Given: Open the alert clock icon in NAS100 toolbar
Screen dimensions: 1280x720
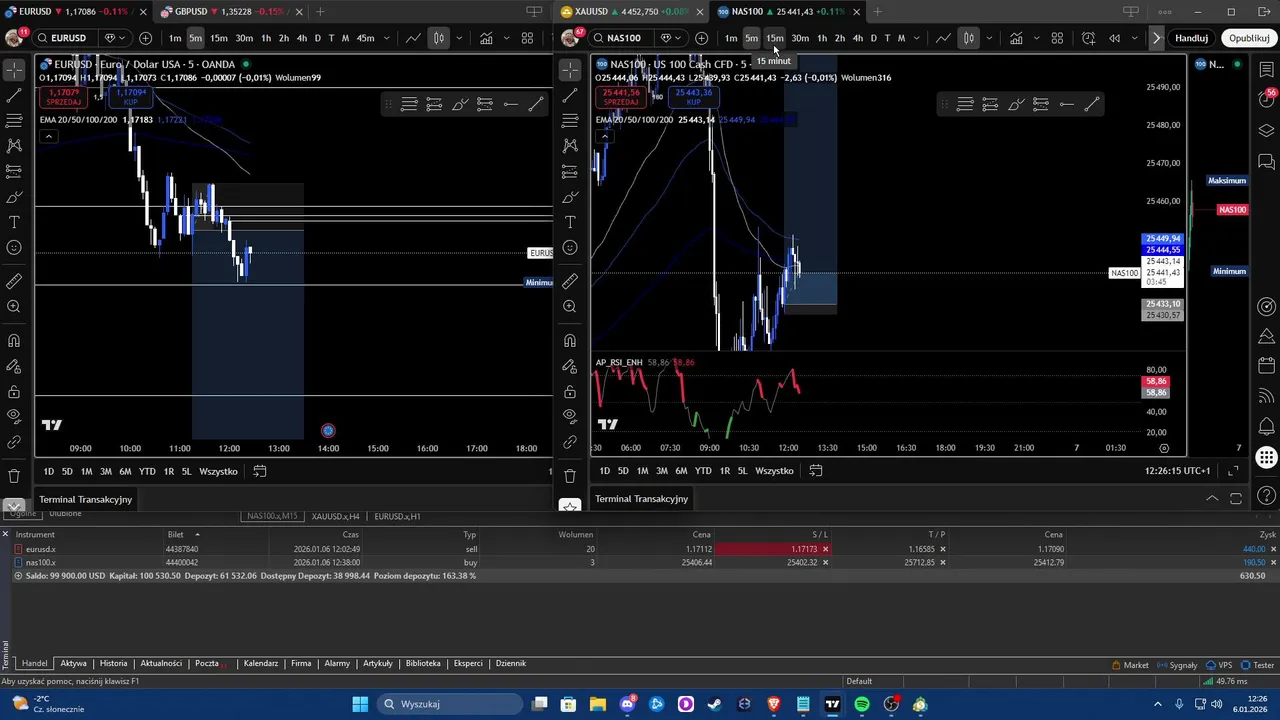Looking at the screenshot, I should point(1088,38).
